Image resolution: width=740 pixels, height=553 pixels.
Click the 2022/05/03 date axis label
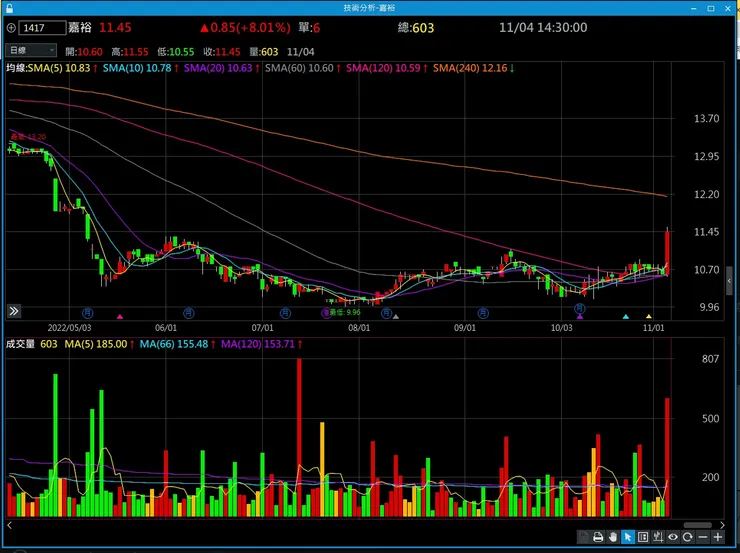(x=69, y=327)
